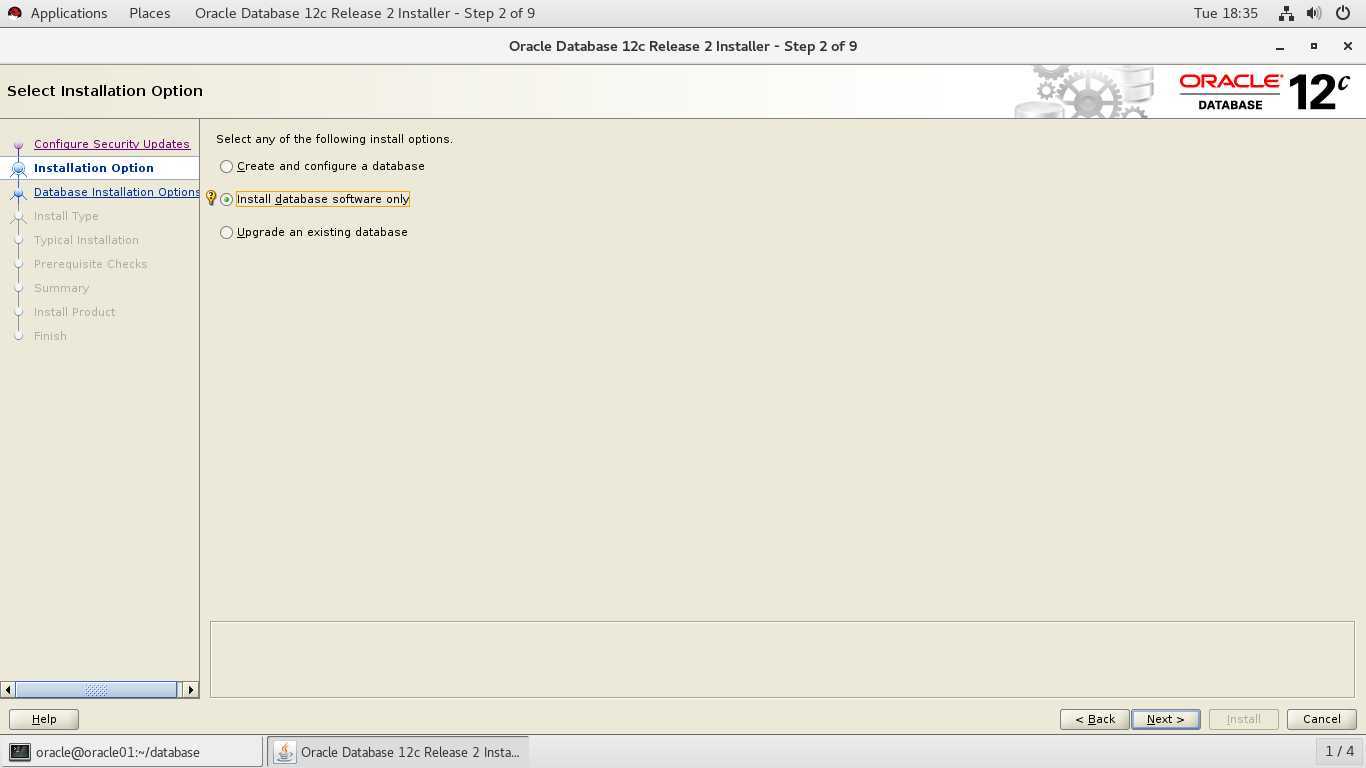This screenshot has height=768, width=1366.
Task: Click the message text area at bottom
Action: [x=782, y=659]
